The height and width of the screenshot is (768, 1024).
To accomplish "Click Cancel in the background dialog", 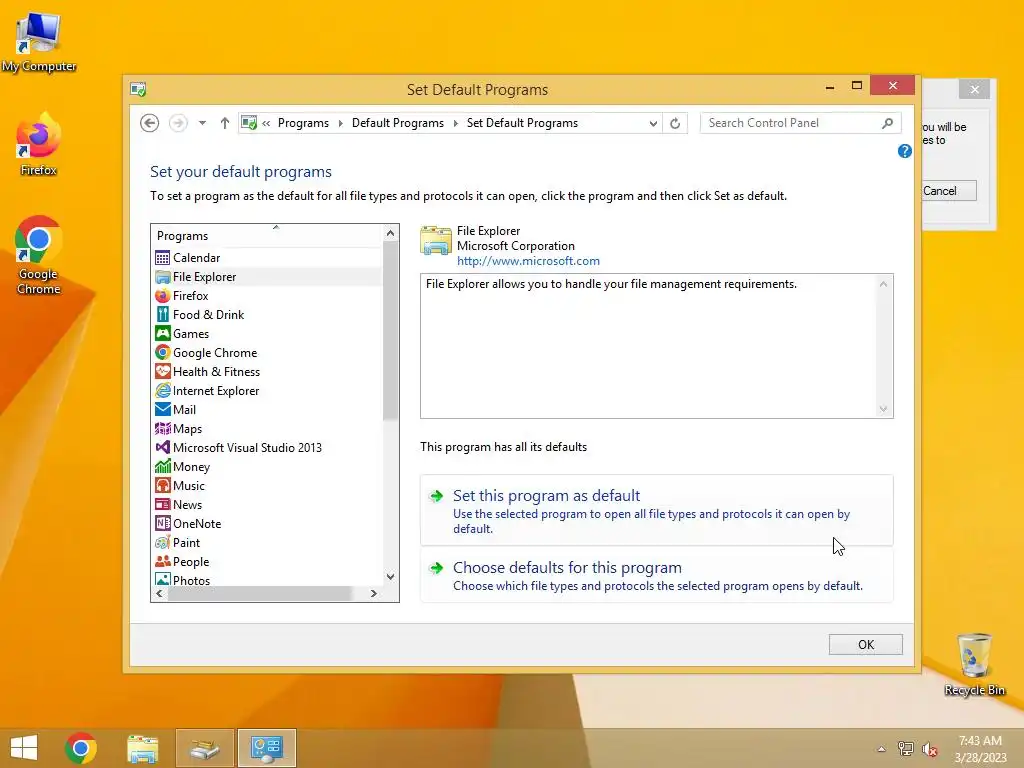I will pyautogui.click(x=949, y=191).
